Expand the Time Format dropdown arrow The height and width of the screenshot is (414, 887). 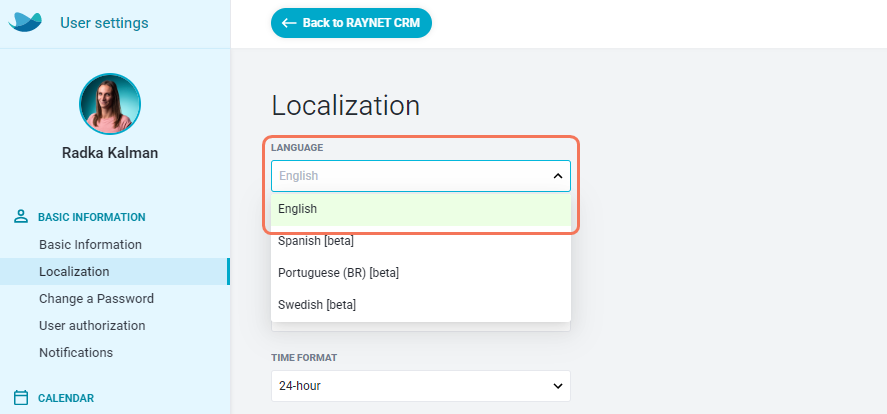(558, 386)
